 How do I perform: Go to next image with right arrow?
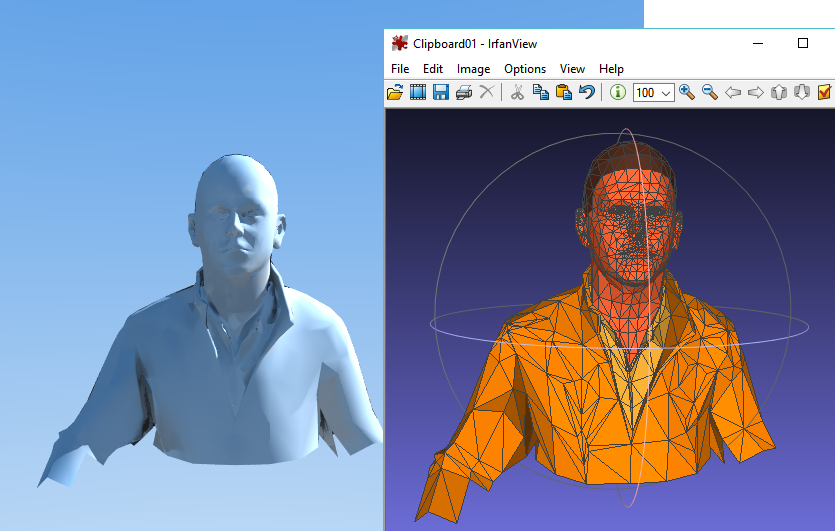(756, 92)
